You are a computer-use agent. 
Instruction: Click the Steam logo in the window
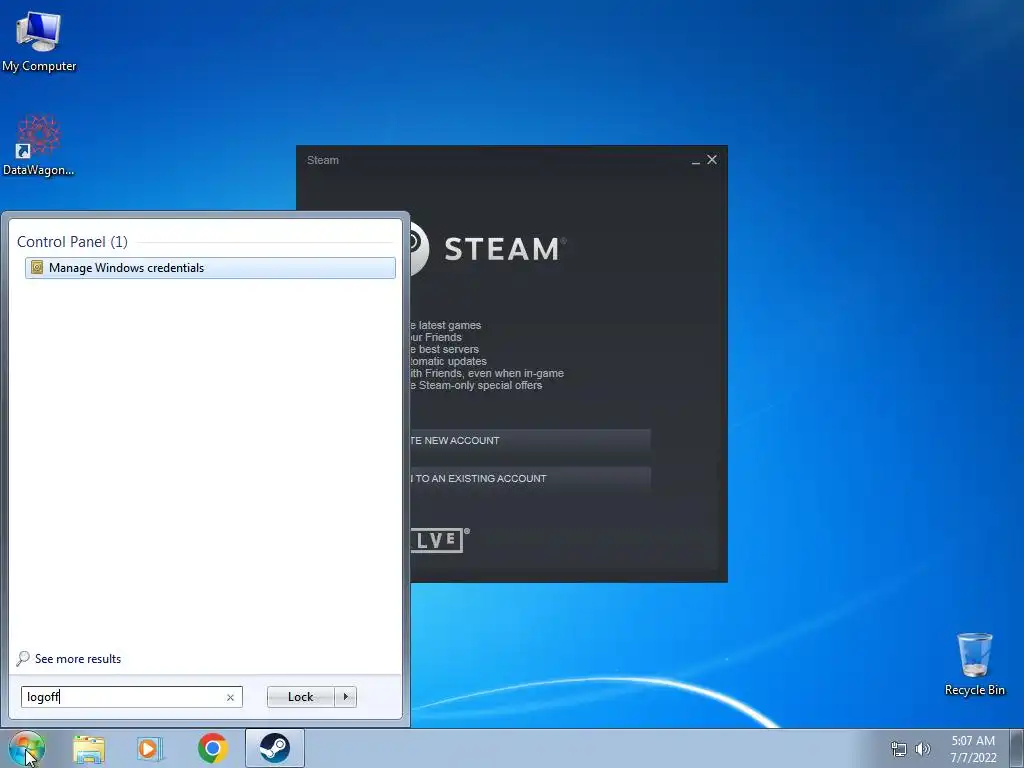tap(488, 249)
